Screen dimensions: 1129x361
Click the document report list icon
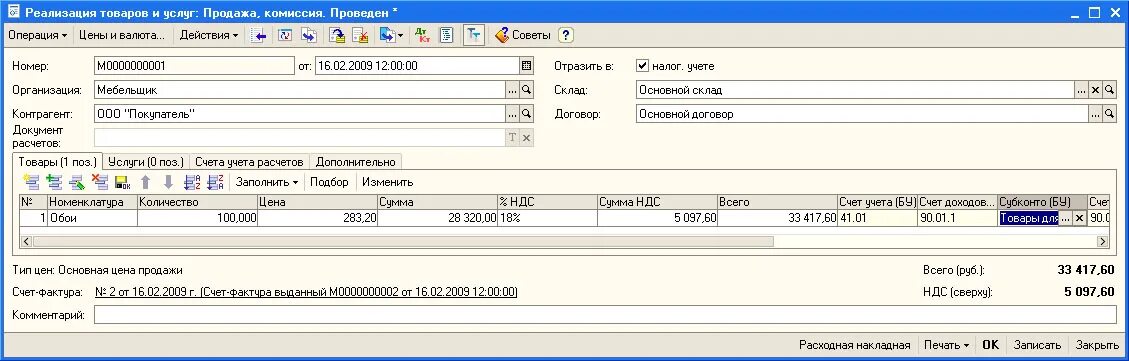(446, 35)
